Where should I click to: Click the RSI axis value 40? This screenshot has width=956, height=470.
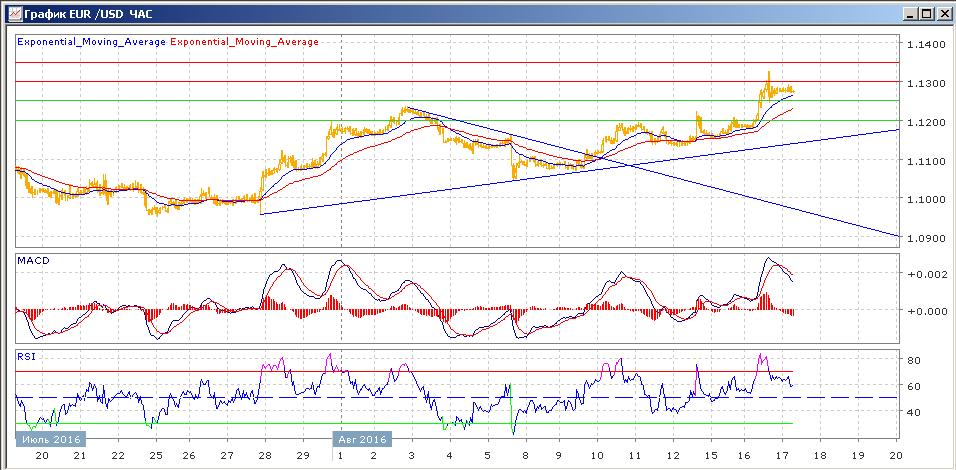[x=913, y=412]
